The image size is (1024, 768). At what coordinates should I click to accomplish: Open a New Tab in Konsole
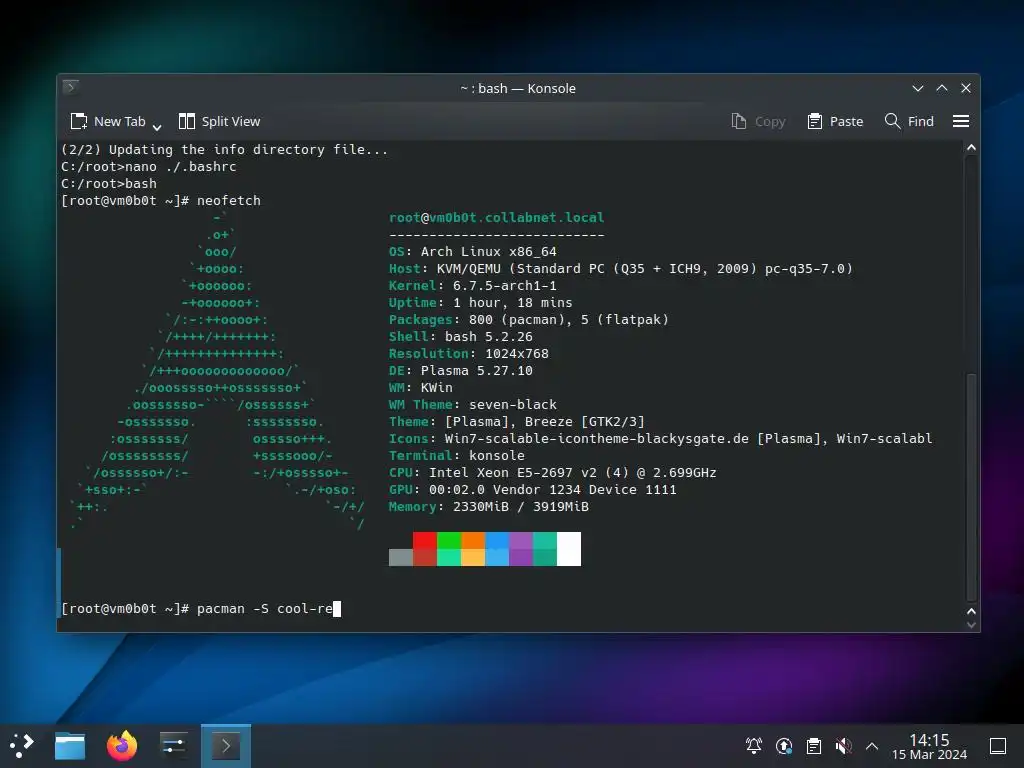pos(108,121)
